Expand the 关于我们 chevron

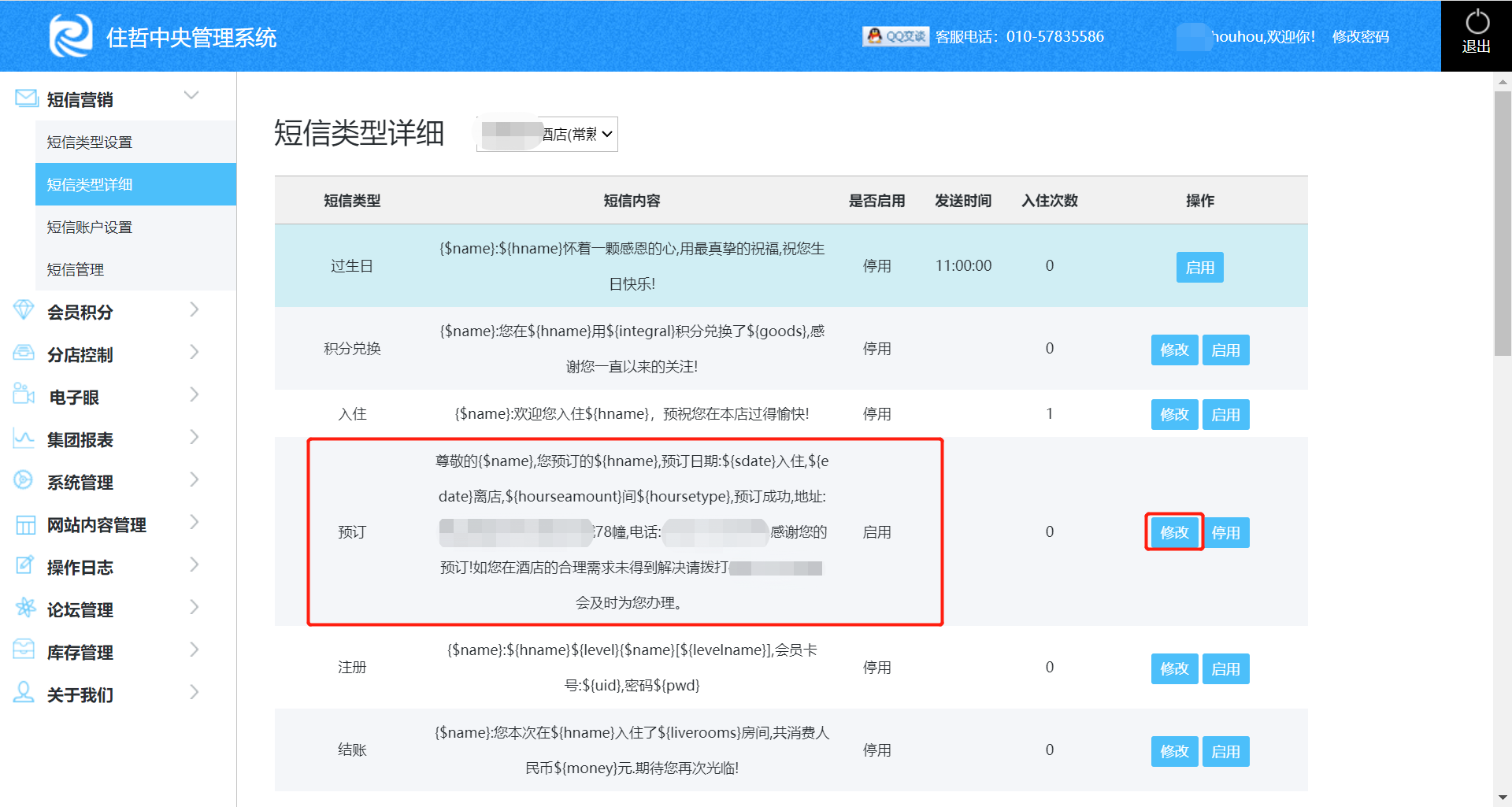(x=195, y=692)
